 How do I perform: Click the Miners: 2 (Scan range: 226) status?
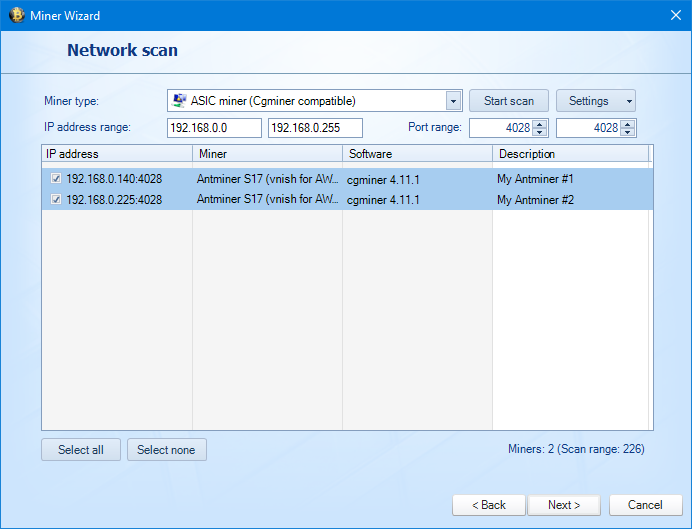click(576, 449)
